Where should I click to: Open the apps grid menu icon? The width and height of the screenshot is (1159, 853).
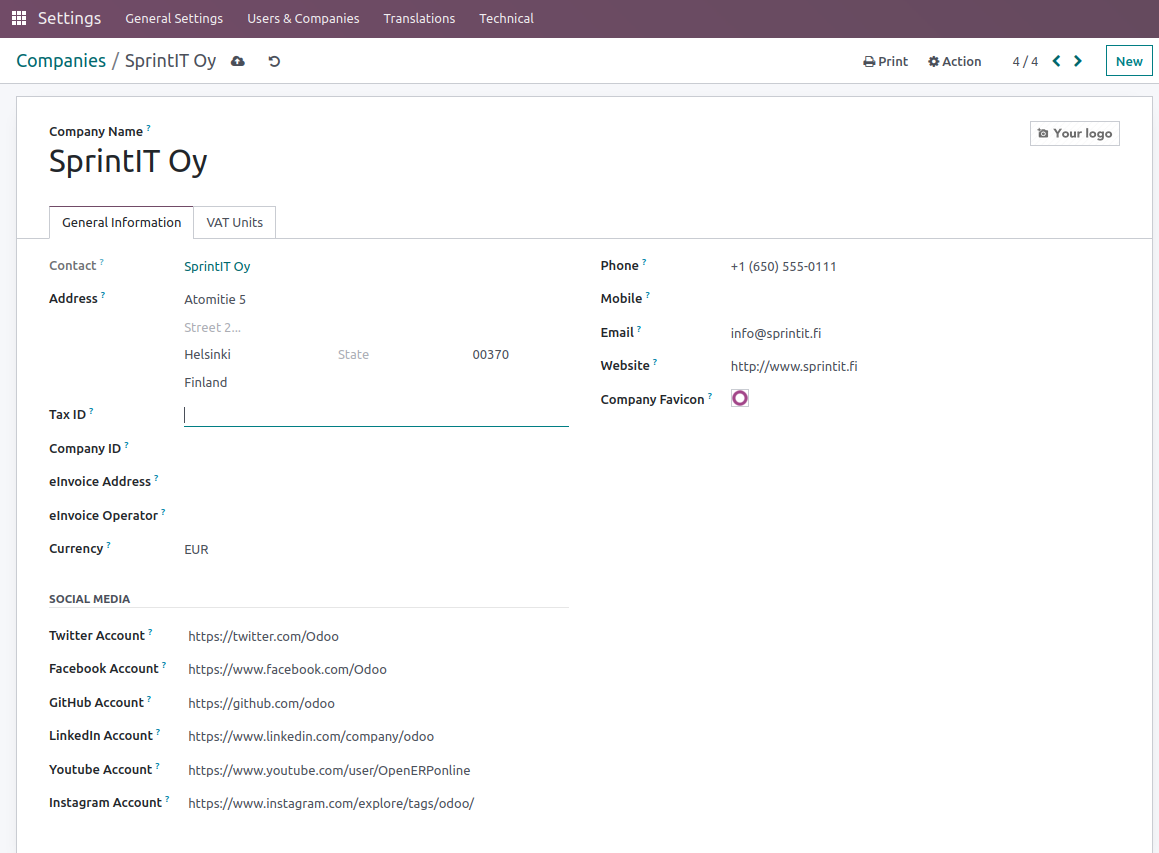click(x=19, y=18)
